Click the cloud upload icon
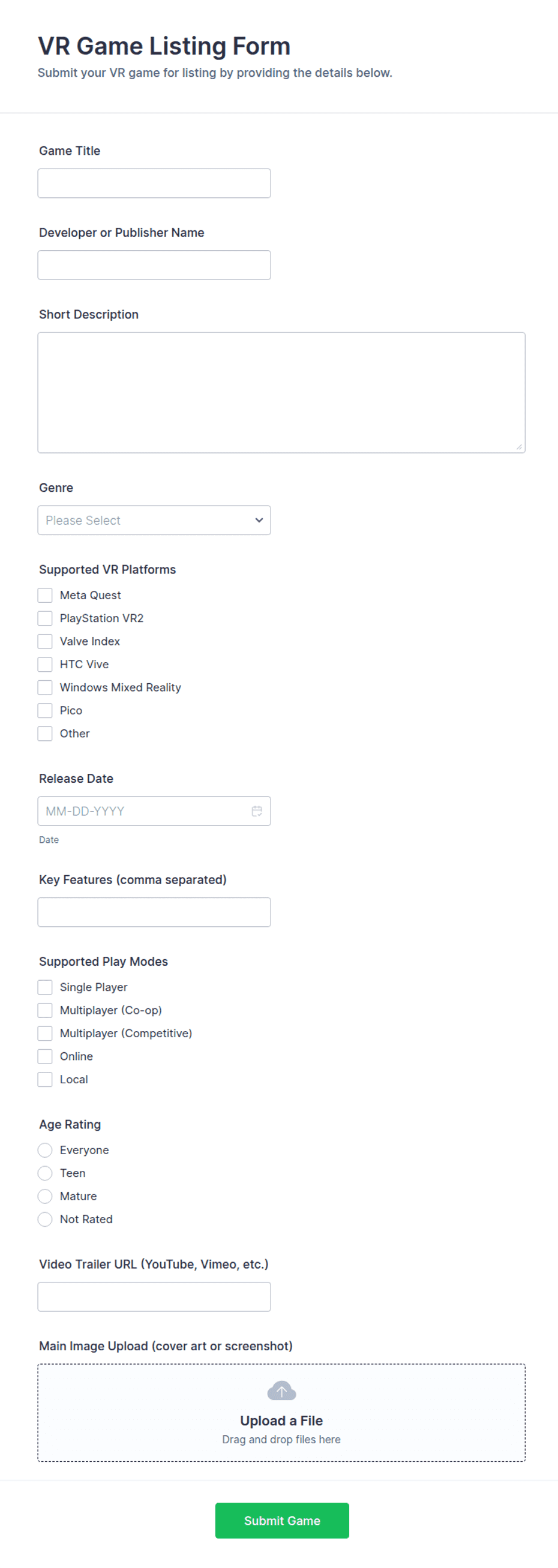 281,1391
